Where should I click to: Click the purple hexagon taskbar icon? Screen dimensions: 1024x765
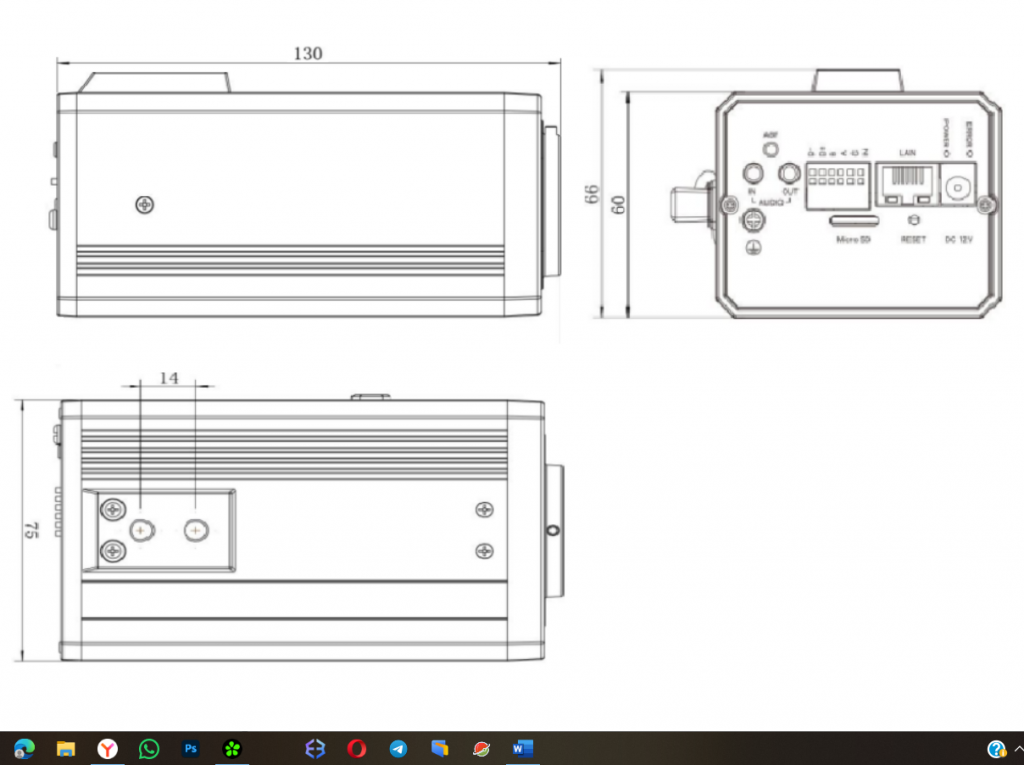[315, 748]
